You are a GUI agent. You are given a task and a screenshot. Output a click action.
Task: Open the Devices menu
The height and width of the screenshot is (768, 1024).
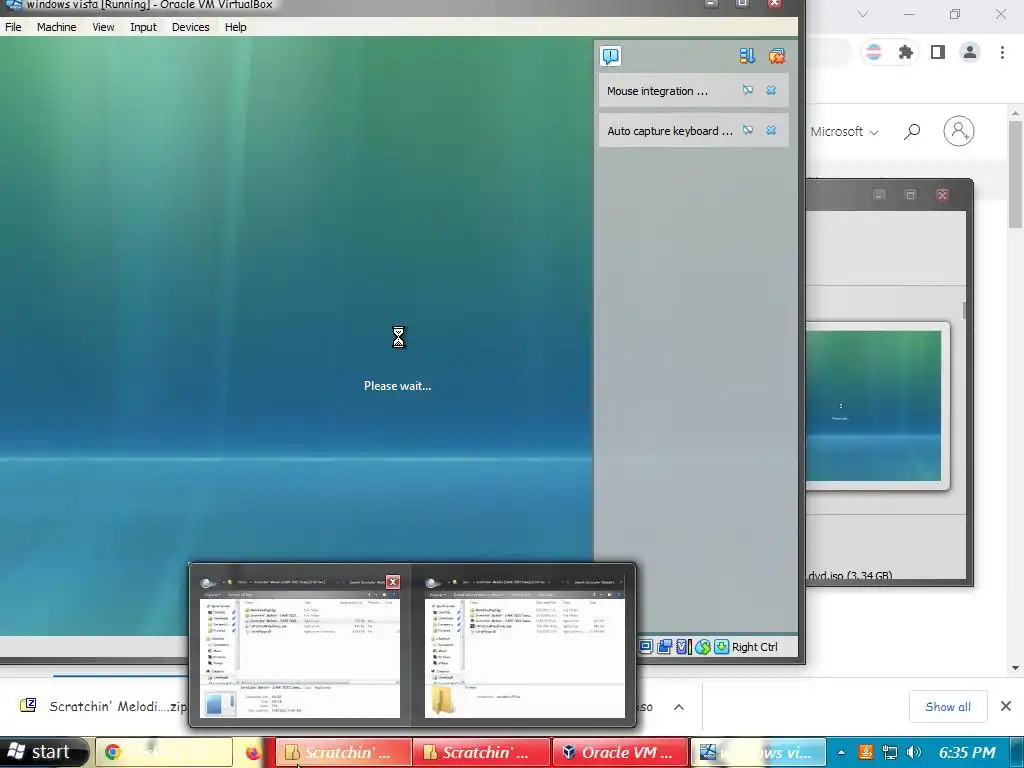[x=191, y=27]
